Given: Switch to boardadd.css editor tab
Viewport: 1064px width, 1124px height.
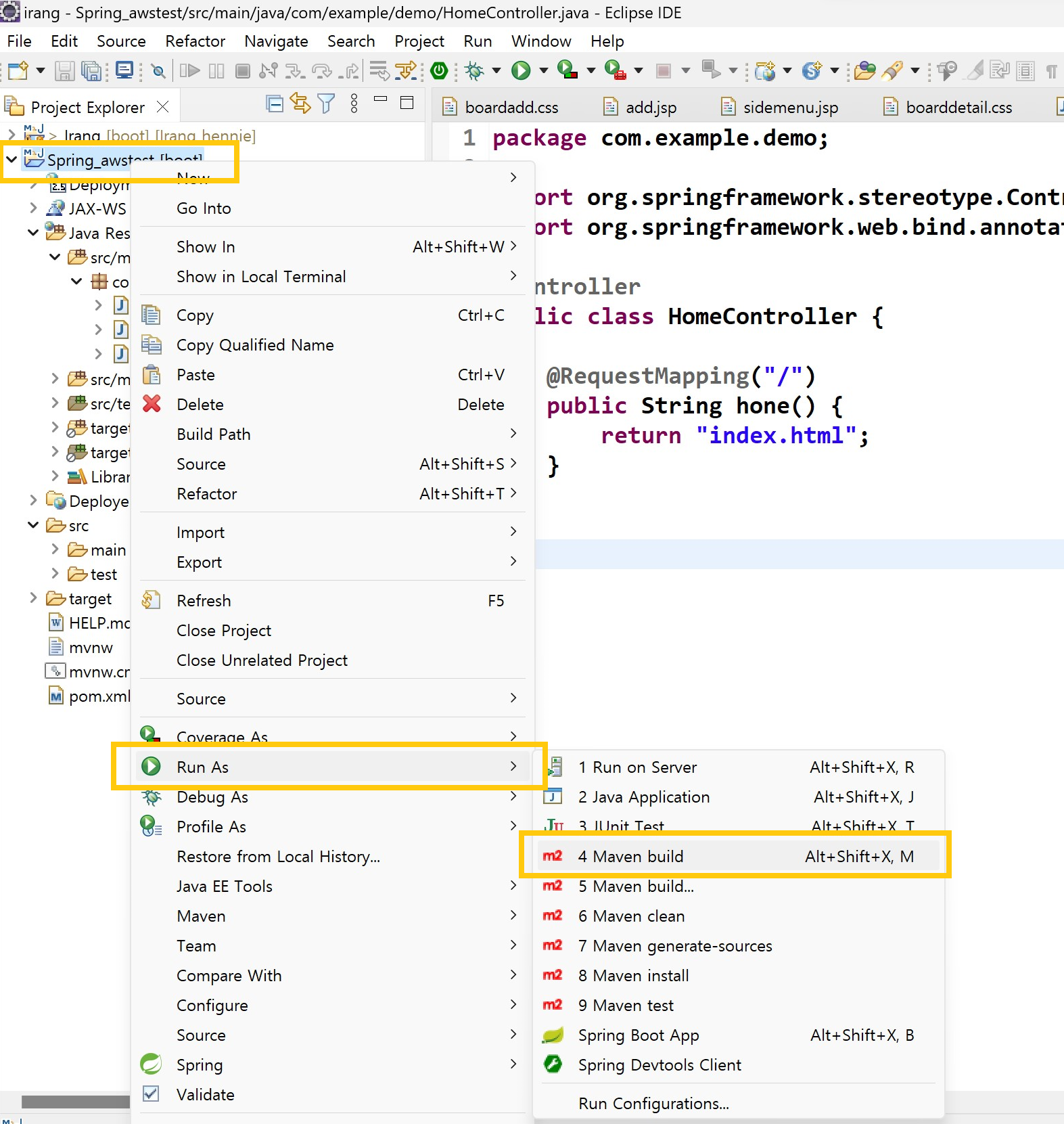Looking at the screenshot, I should pyautogui.click(x=501, y=107).
